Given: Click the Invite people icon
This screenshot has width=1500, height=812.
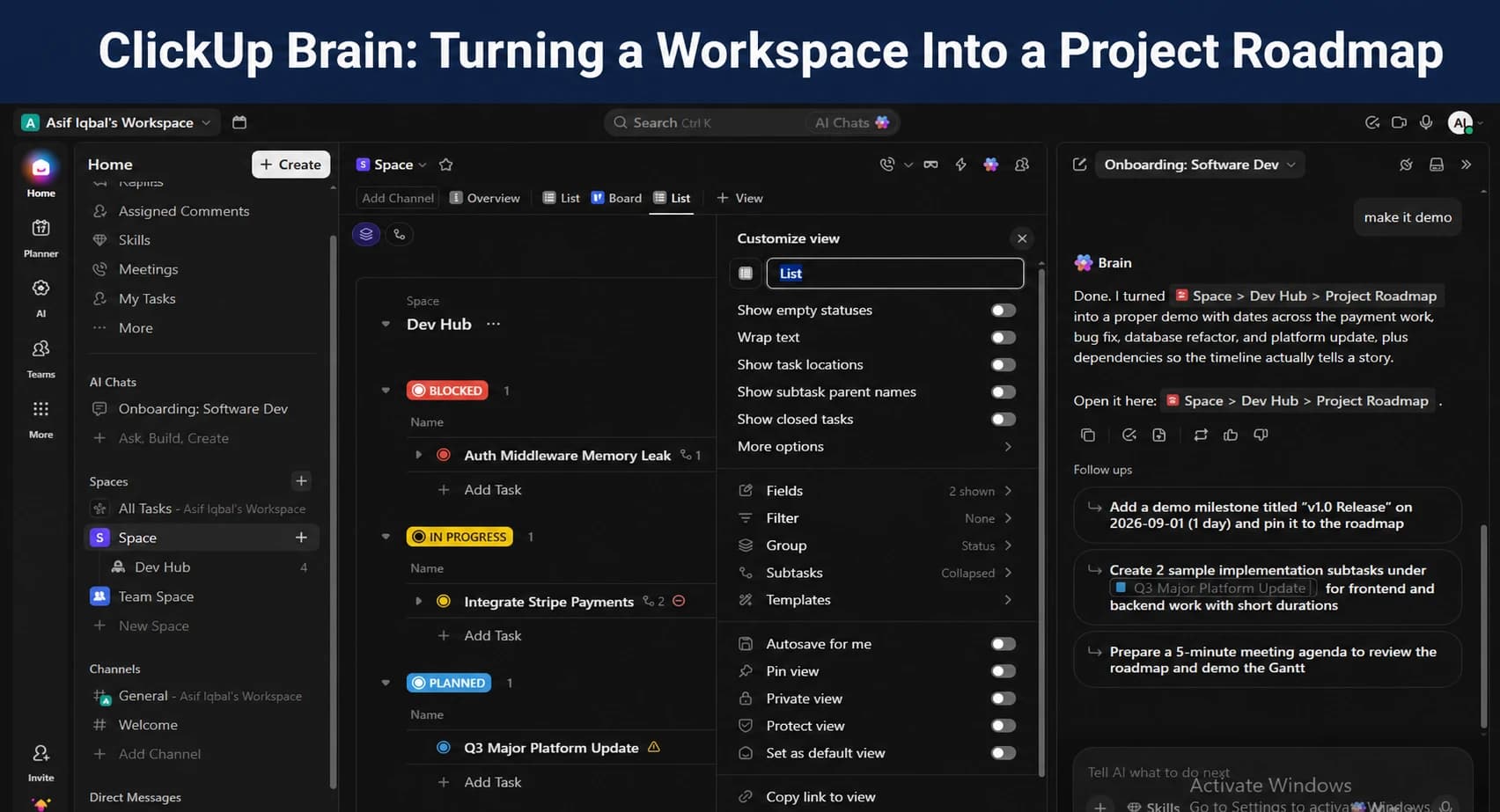Looking at the screenshot, I should coord(40,754).
